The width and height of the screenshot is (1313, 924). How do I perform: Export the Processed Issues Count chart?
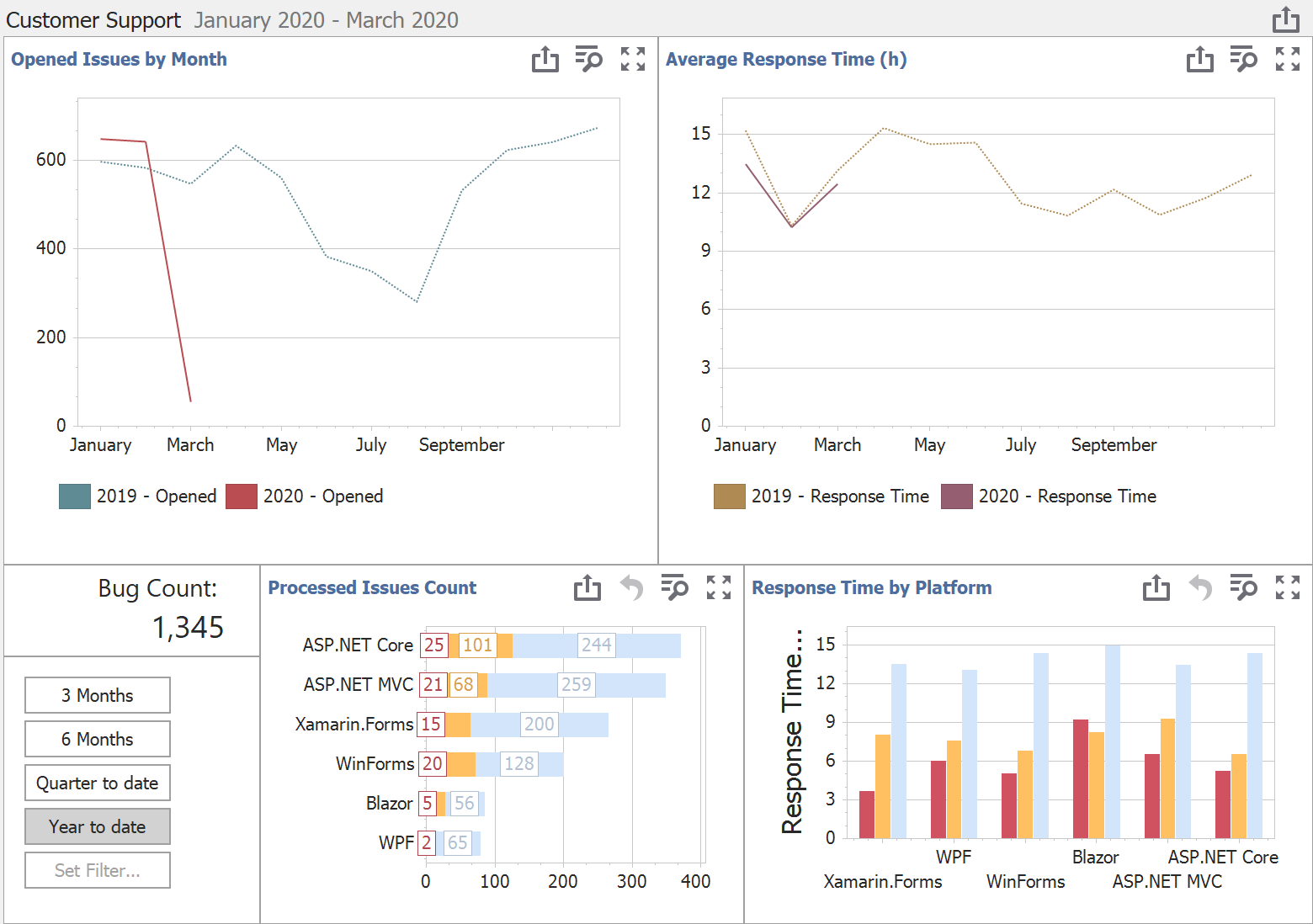[587, 587]
